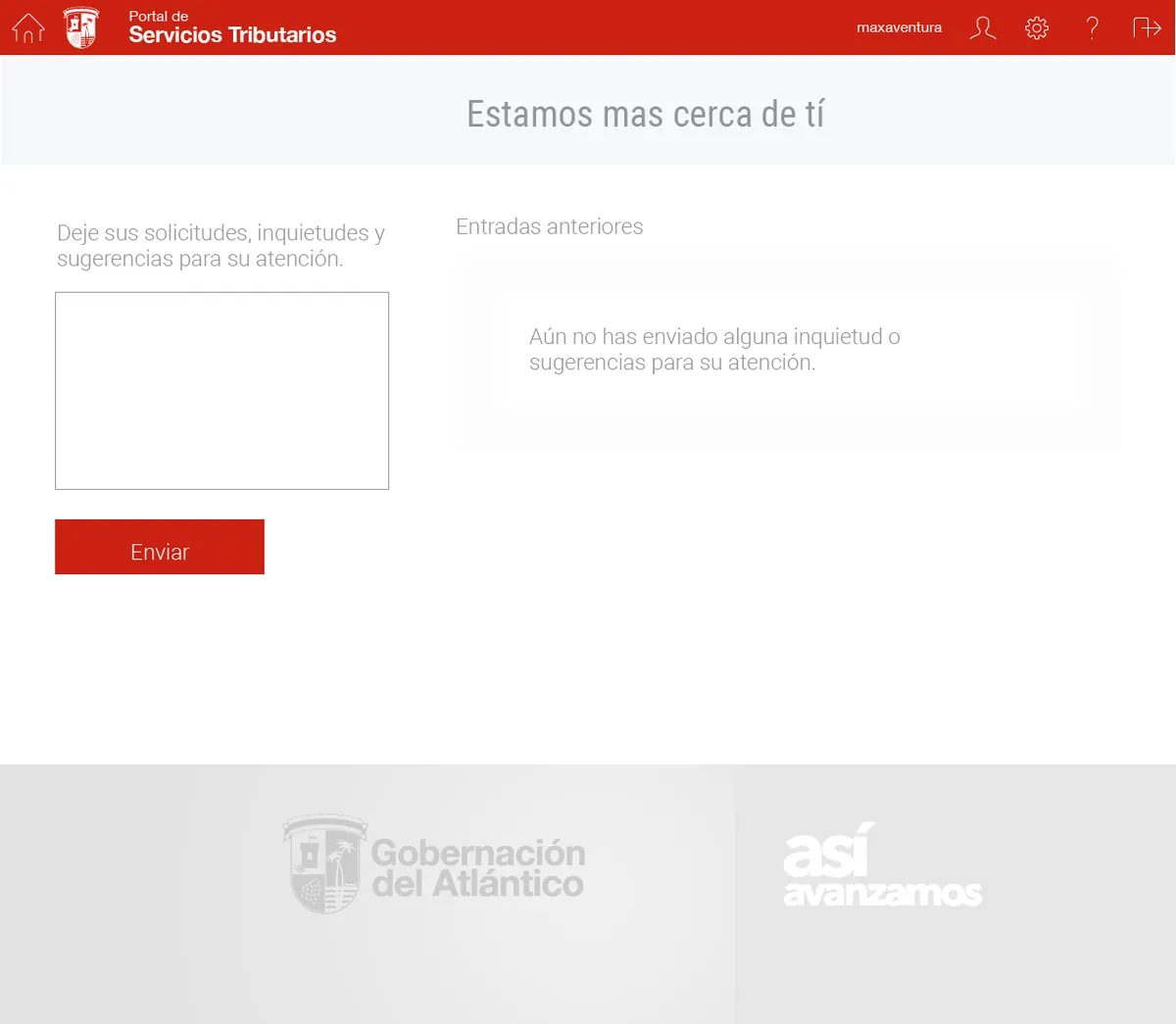Screen dimensions: 1176x1024
Task: Click the maxaventura username
Action: 899,27
